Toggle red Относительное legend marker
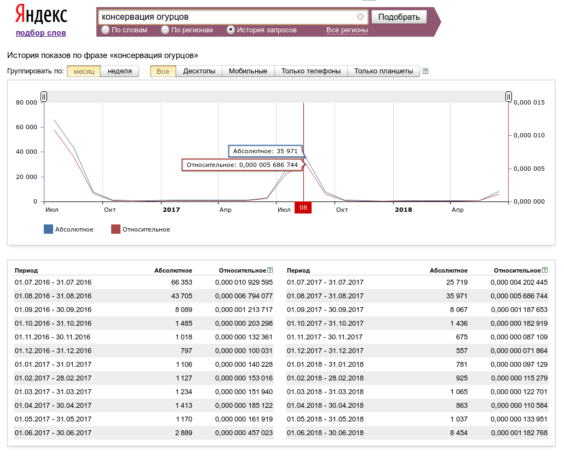 (115, 229)
